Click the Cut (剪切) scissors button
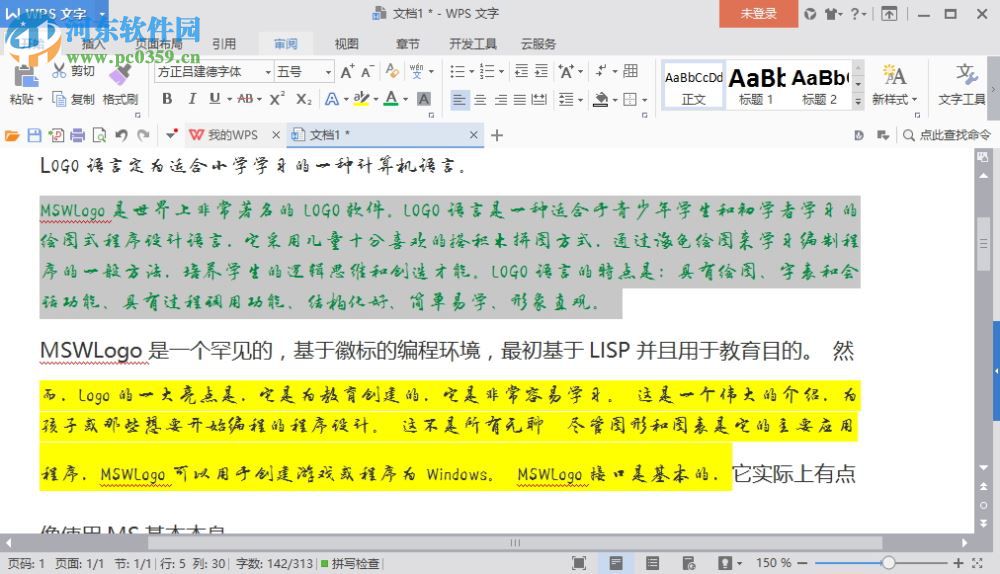 (x=73, y=71)
